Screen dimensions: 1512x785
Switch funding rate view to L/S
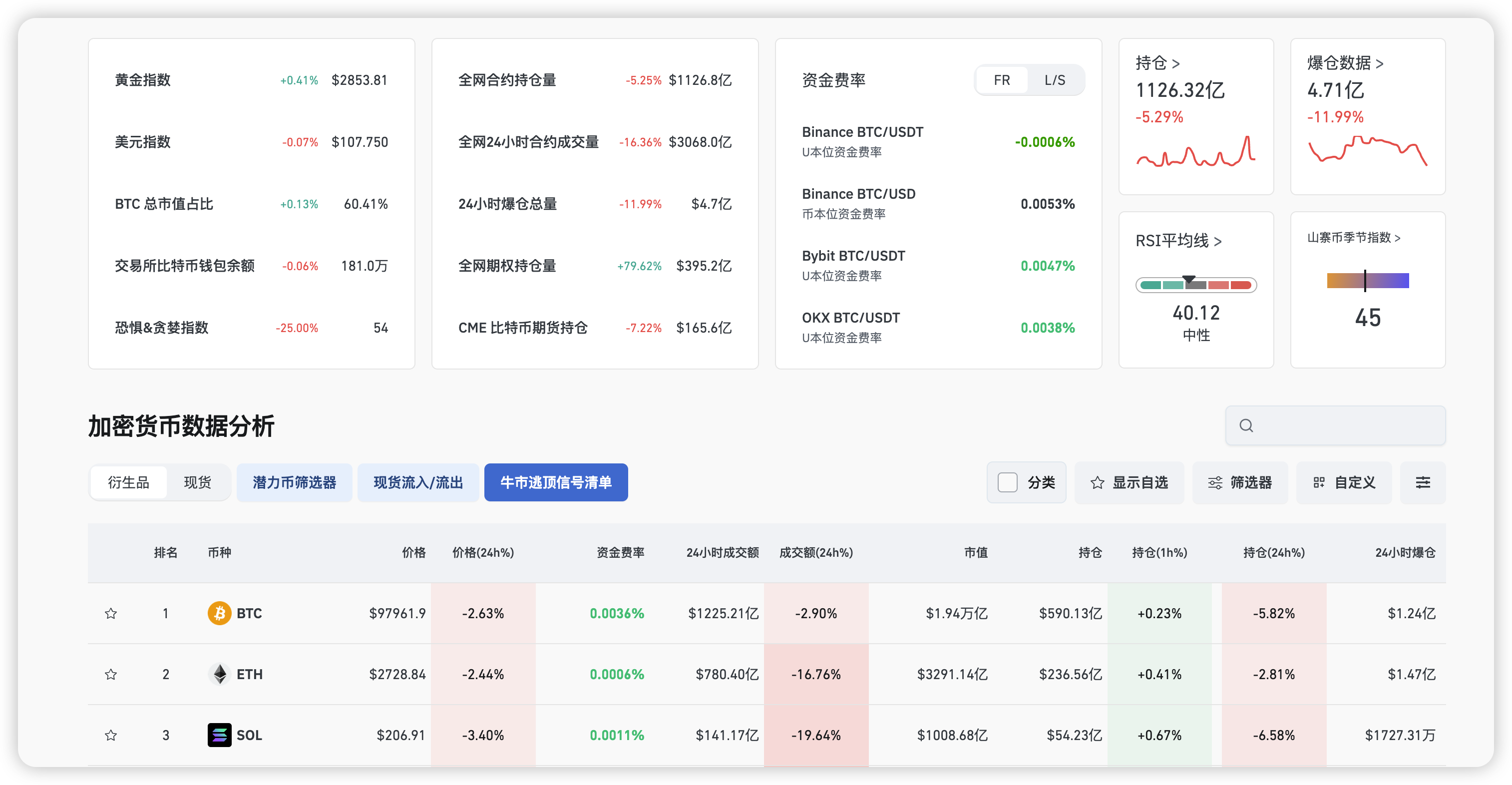(1054, 80)
